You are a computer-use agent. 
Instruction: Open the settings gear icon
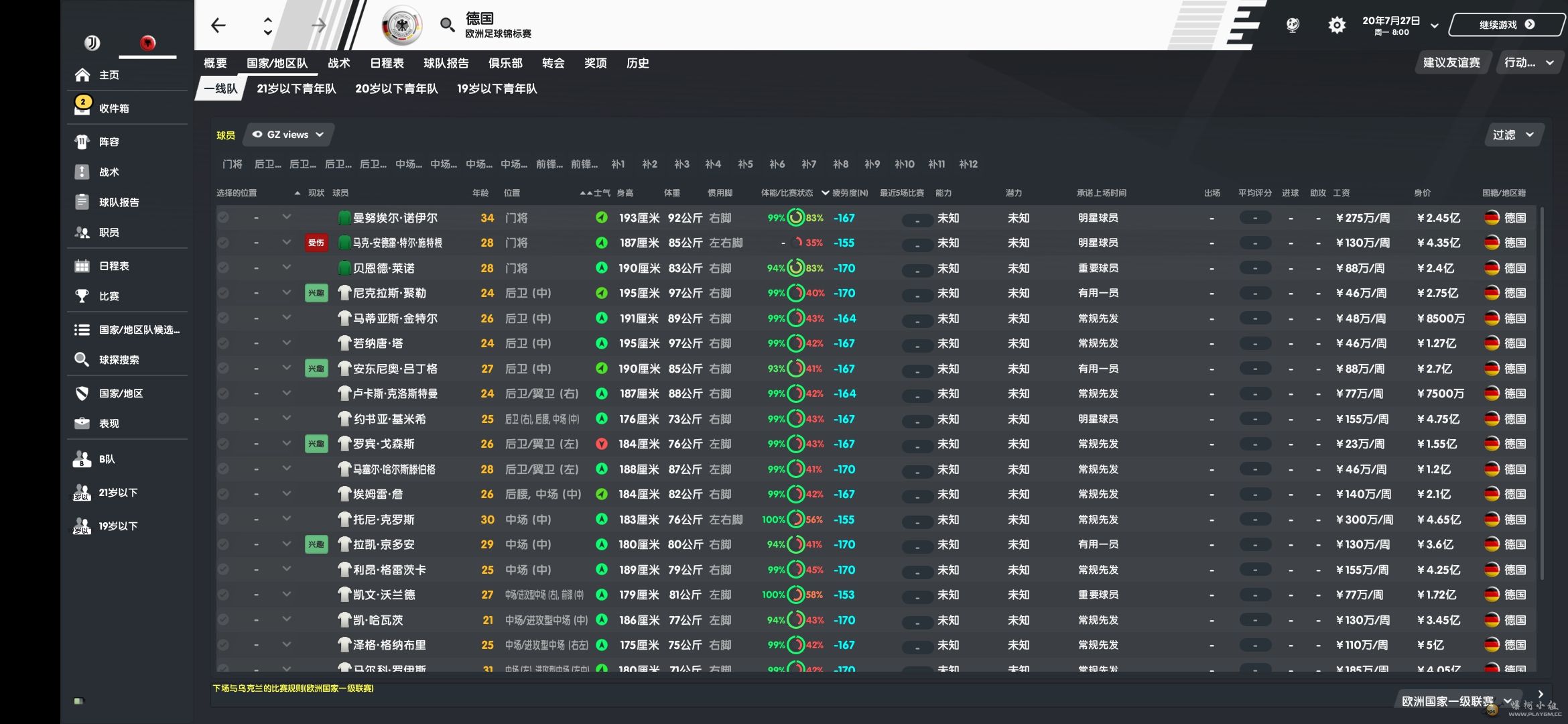1336,25
